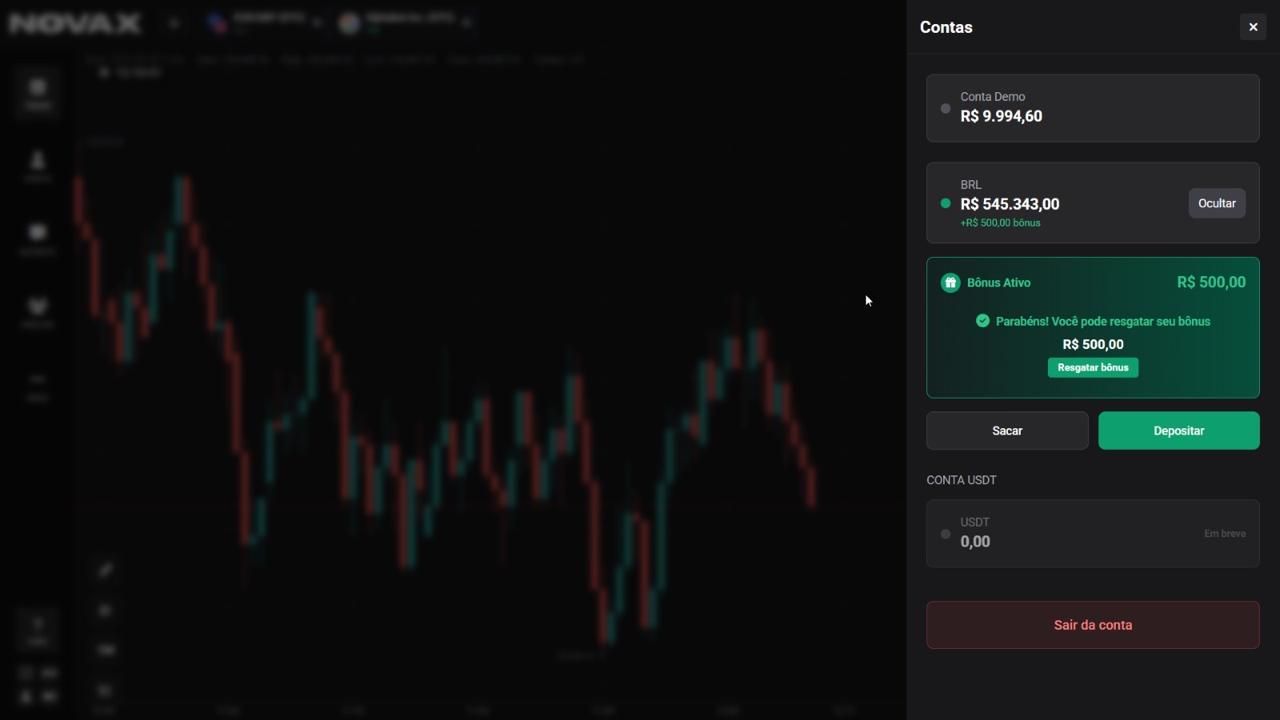Click the Depositar button
This screenshot has width=1280, height=720.
click(1178, 430)
